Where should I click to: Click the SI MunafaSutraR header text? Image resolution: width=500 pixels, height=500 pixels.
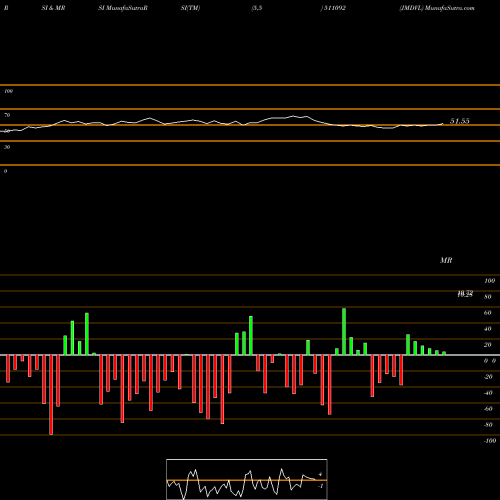coord(123,8)
